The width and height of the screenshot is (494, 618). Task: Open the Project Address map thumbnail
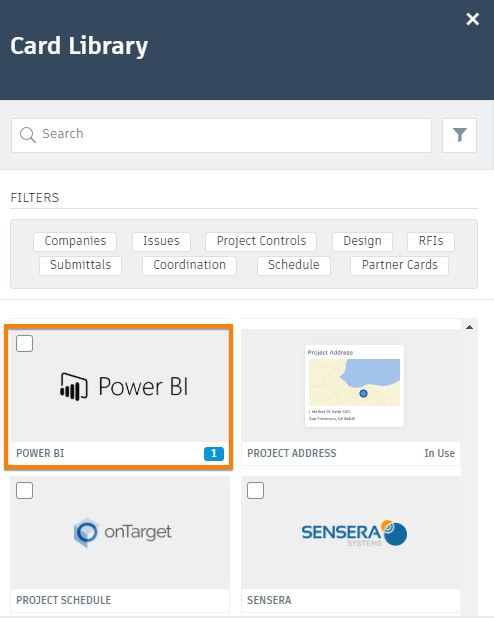coord(354,385)
